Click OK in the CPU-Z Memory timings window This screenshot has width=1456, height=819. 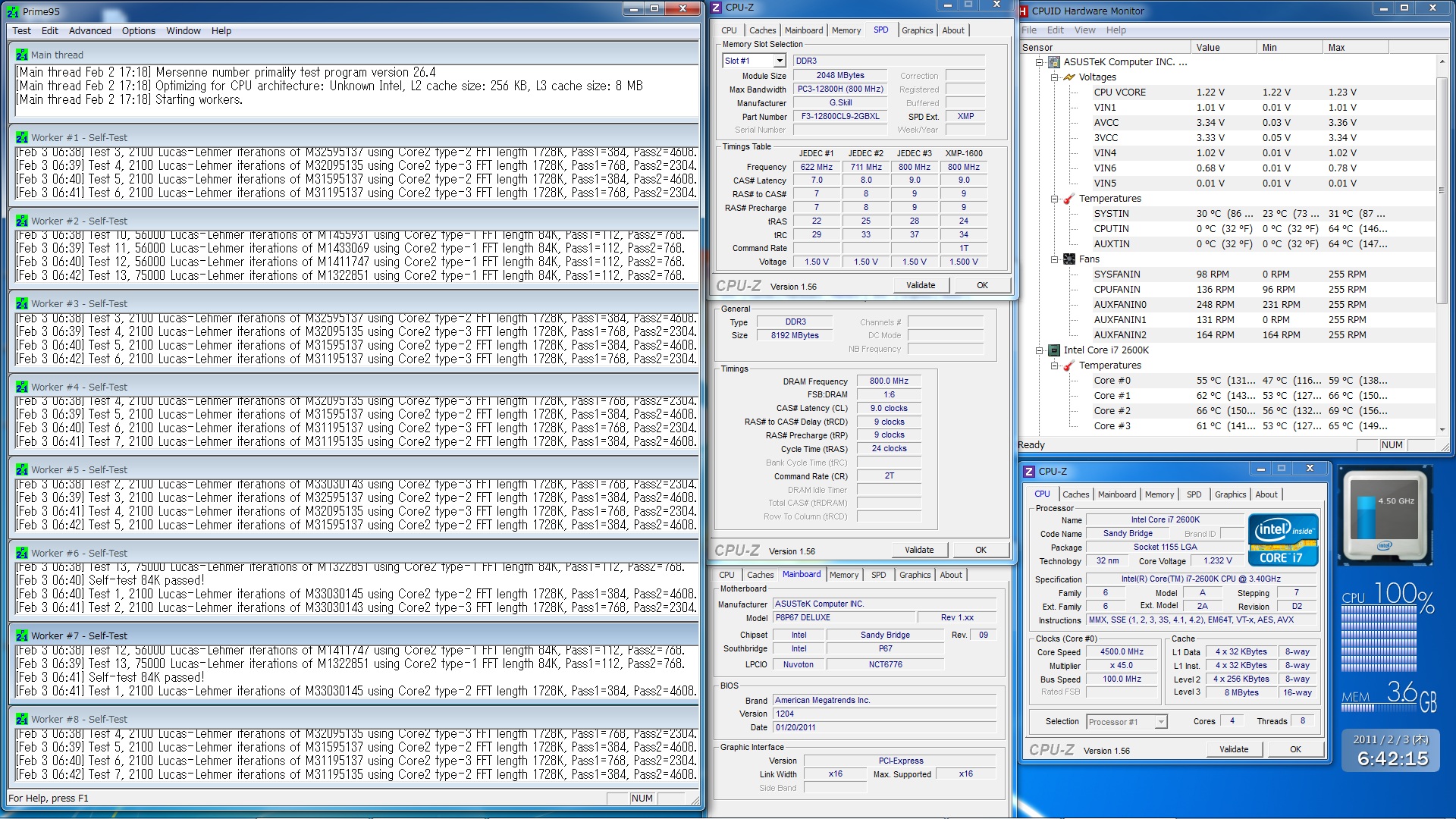981,550
